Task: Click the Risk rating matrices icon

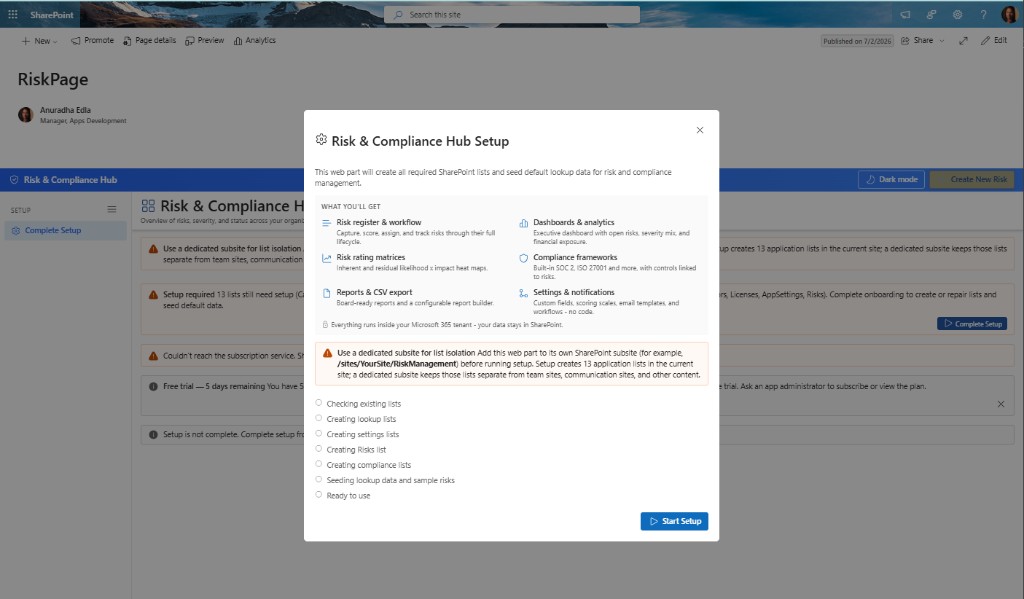Action: click(x=327, y=258)
